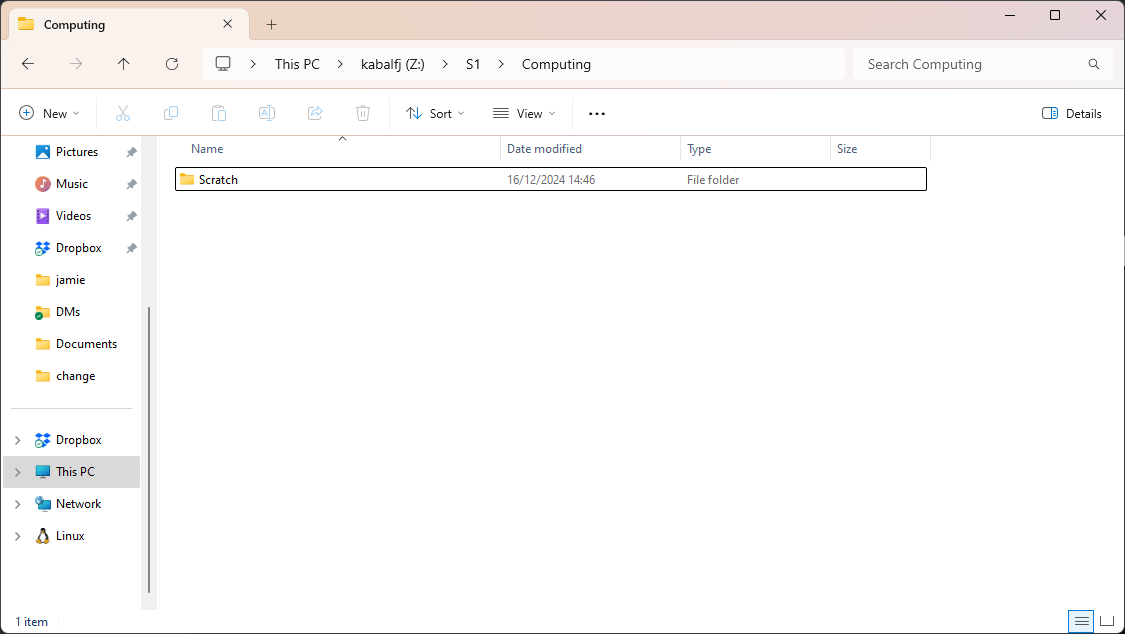The image size is (1125, 634).
Task: Open the View dropdown menu
Action: 524,114
